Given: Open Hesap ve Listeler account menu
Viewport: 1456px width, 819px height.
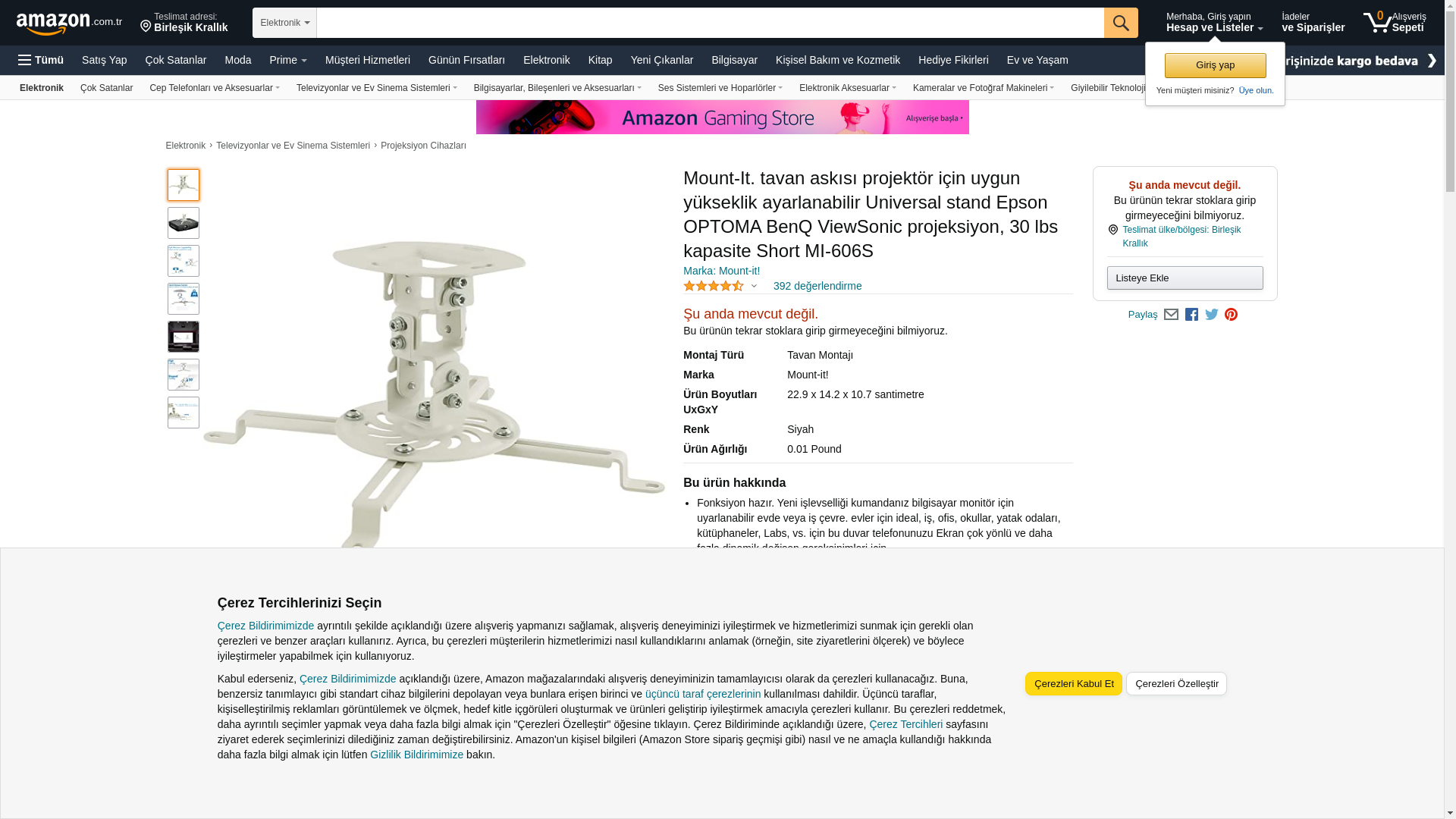Looking at the screenshot, I should click(x=1214, y=23).
